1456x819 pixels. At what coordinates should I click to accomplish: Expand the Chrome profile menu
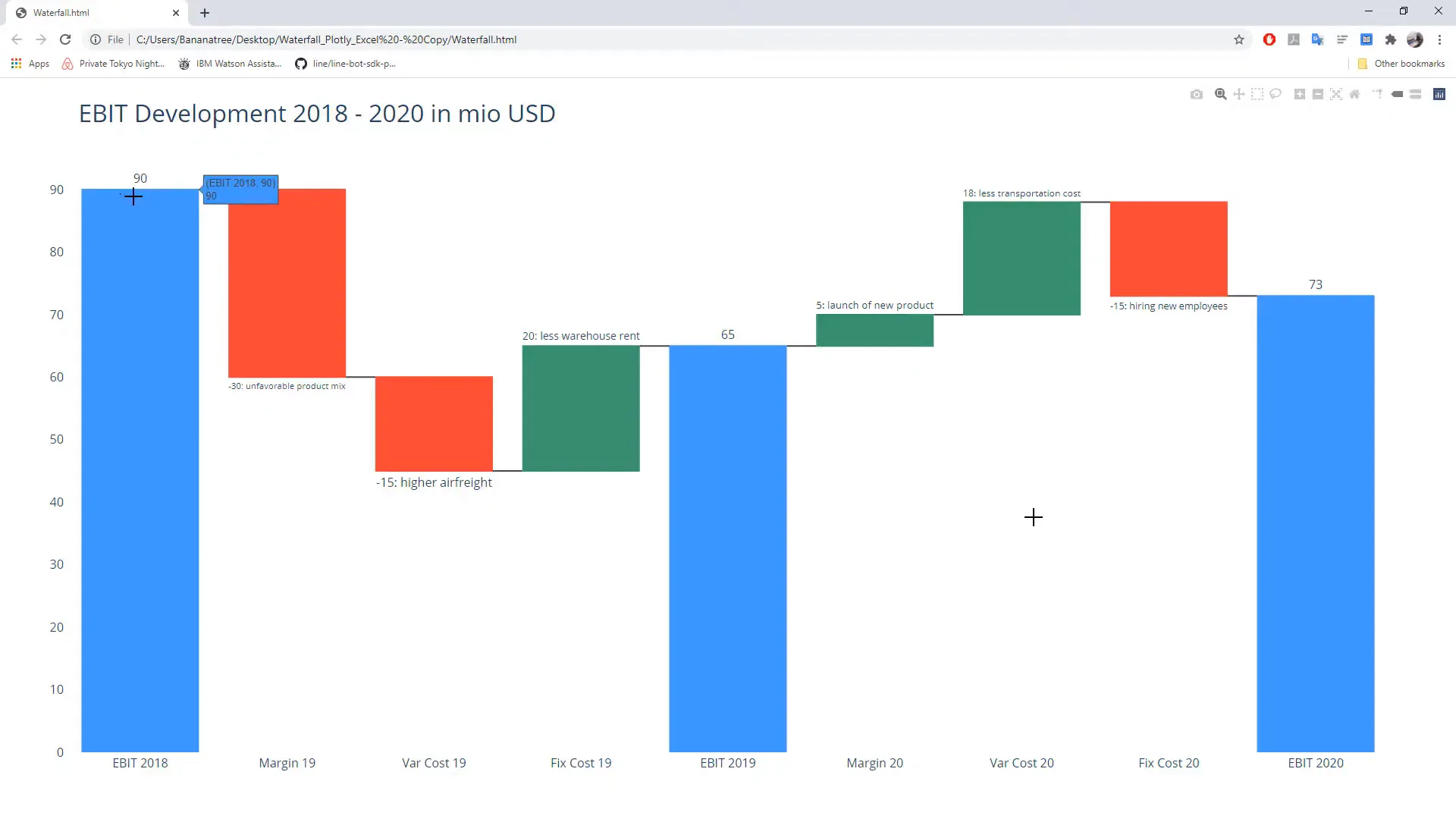(x=1416, y=39)
